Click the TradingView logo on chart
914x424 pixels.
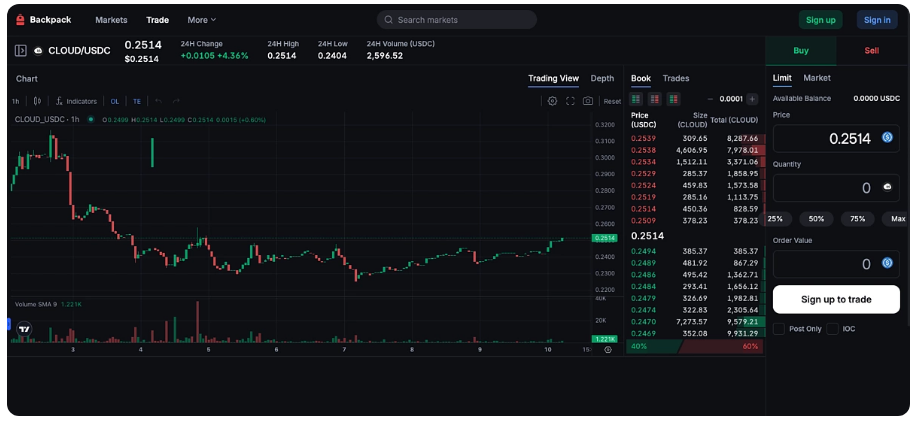pos(24,329)
